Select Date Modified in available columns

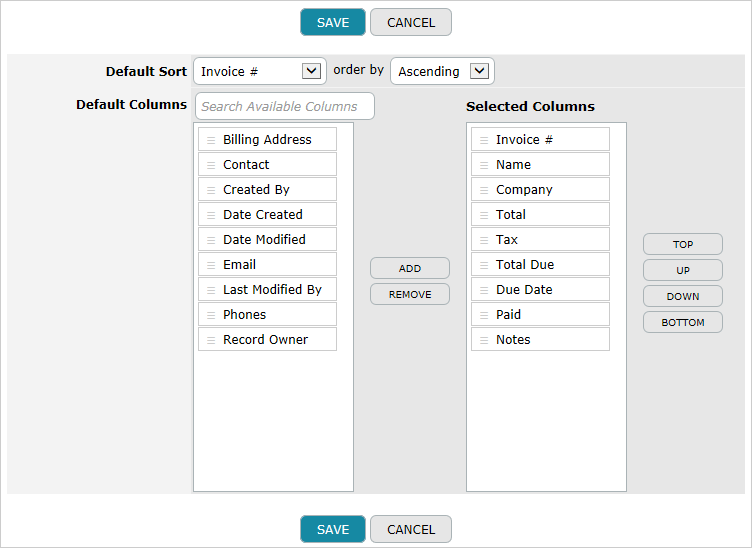(x=268, y=239)
